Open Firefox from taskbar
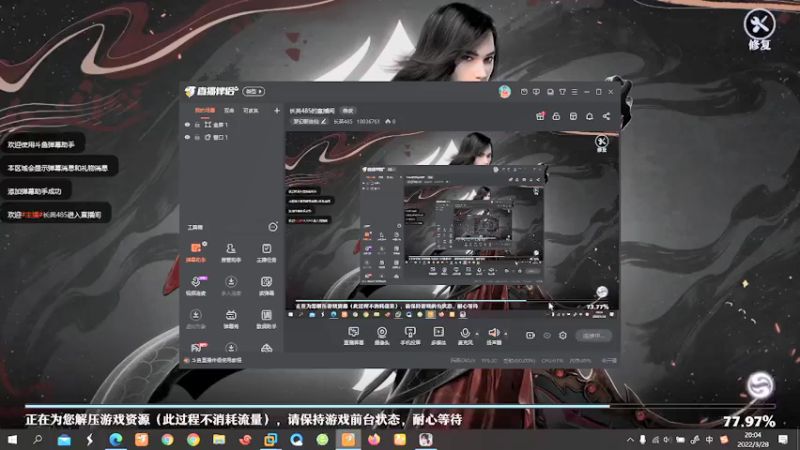The width and height of the screenshot is (800, 450). click(374, 439)
